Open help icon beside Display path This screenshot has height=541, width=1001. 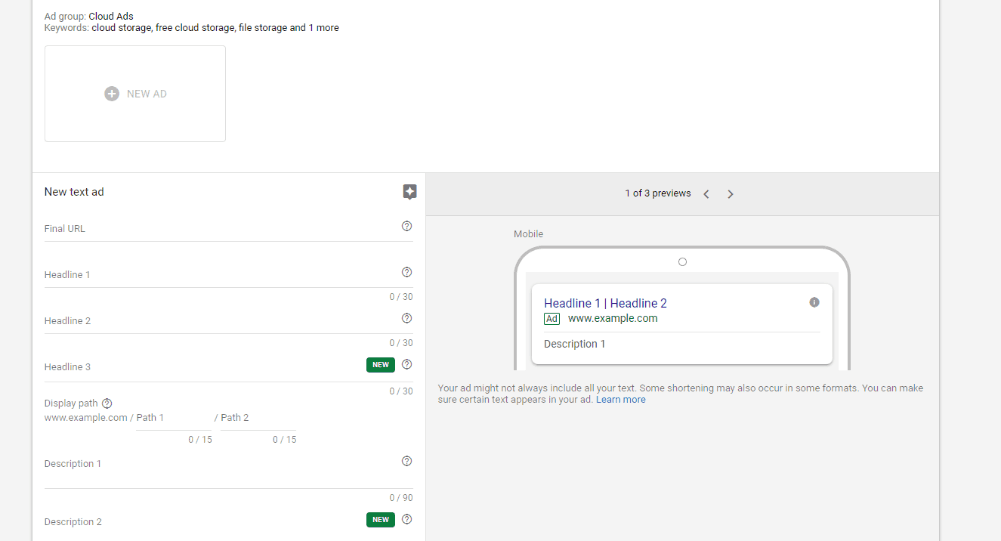coord(107,403)
